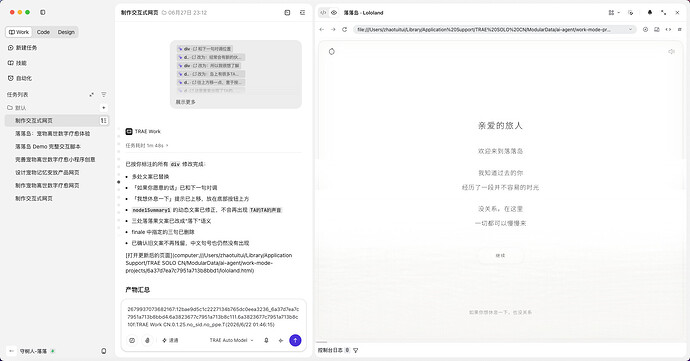Screen dimensions: 690x361
Task: Open the updated lololand.html page link
Action: point(209,263)
